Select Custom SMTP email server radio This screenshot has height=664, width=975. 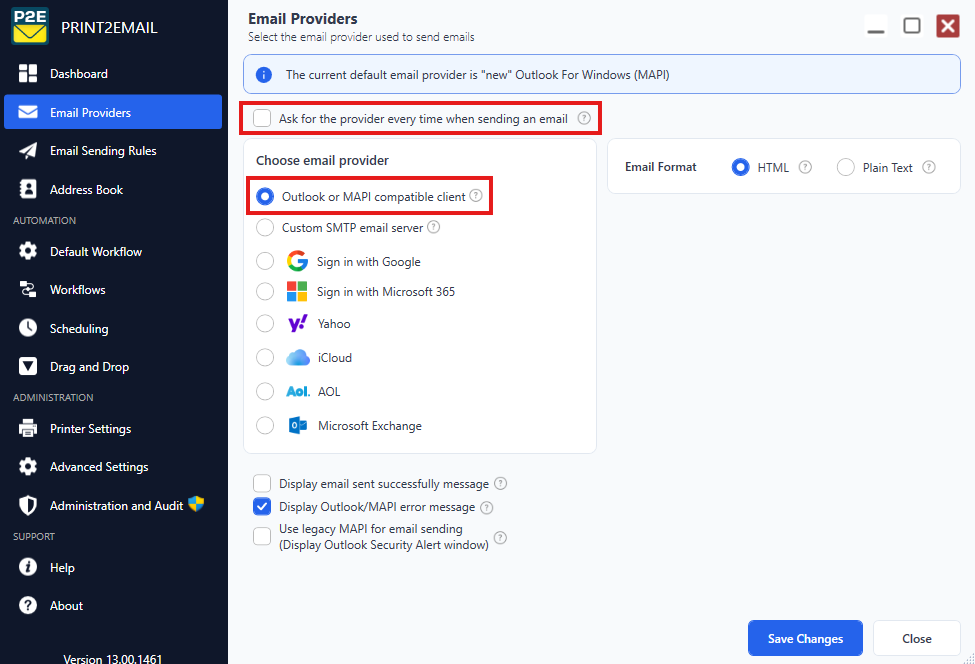[265, 228]
